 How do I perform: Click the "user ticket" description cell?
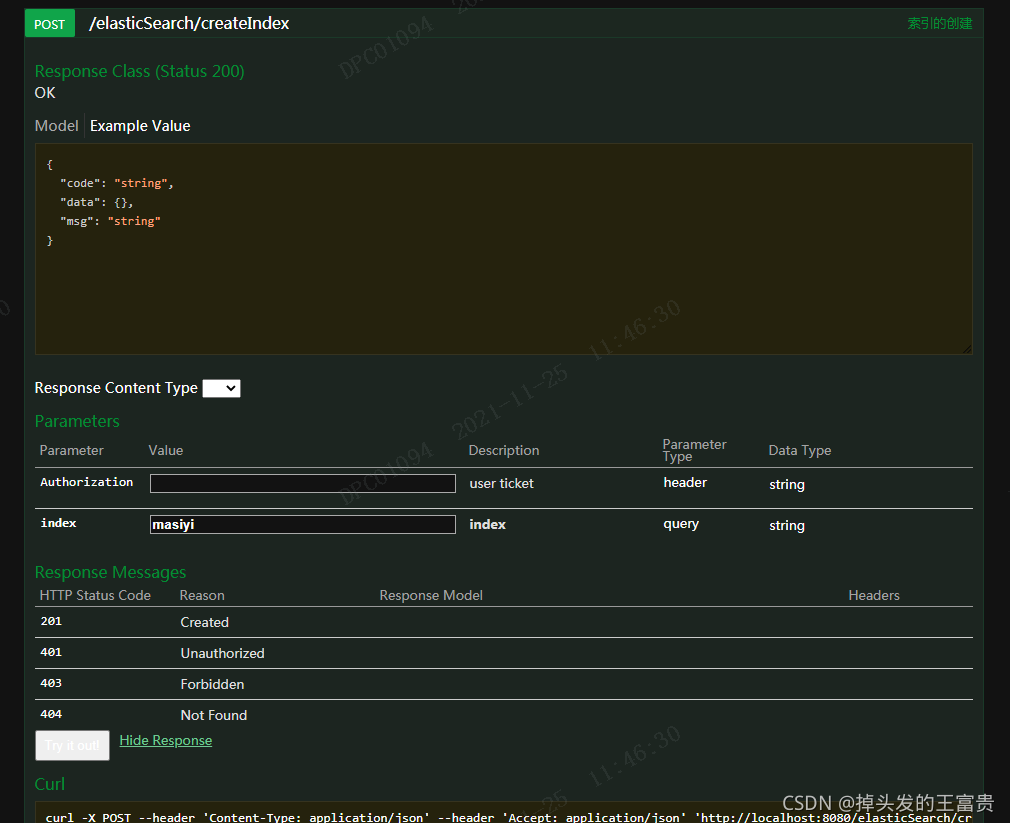[x=501, y=483]
